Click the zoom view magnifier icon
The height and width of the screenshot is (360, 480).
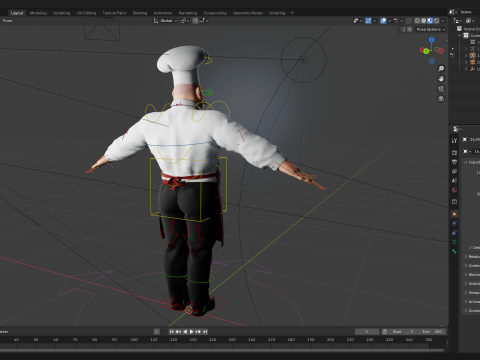coord(441,69)
